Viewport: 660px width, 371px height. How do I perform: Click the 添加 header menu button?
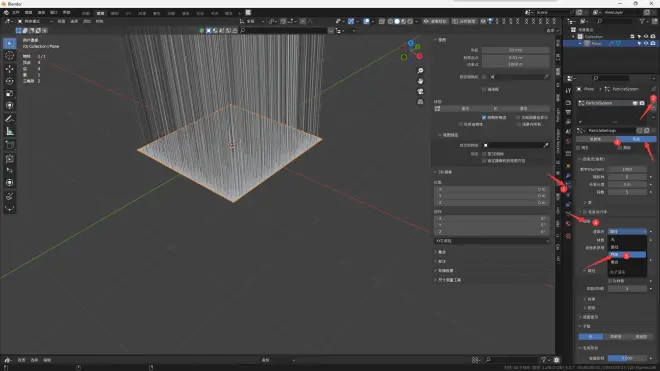click(87, 21)
